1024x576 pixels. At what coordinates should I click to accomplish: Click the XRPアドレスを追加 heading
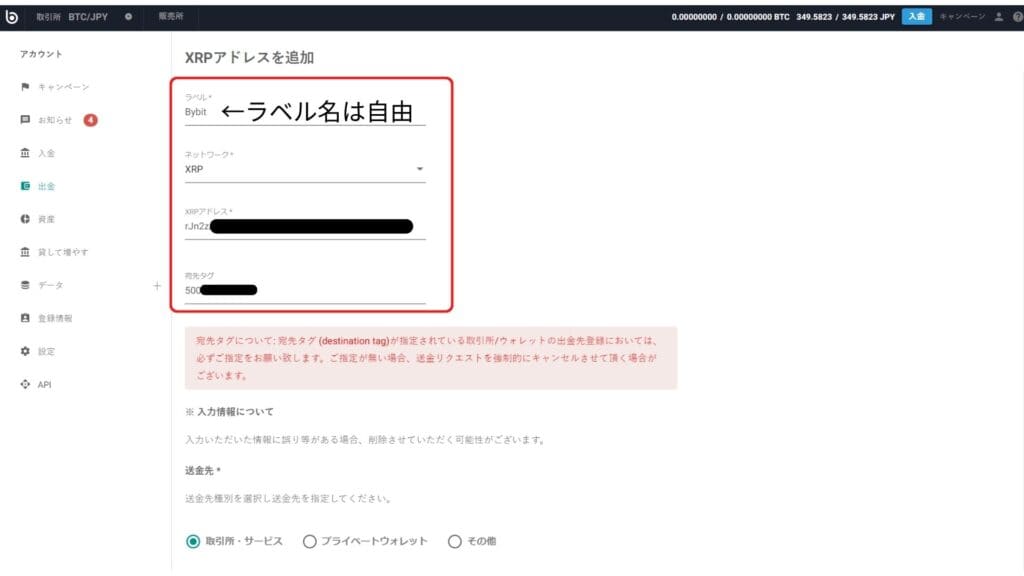click(249, 57)
